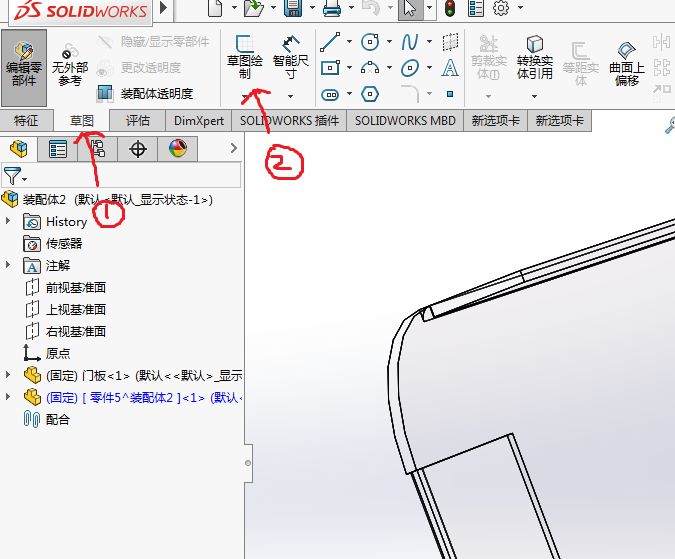675x559 pixels.
Task: Open the ConfigurationManager panel tab
Action: click(x=97, y=149)
